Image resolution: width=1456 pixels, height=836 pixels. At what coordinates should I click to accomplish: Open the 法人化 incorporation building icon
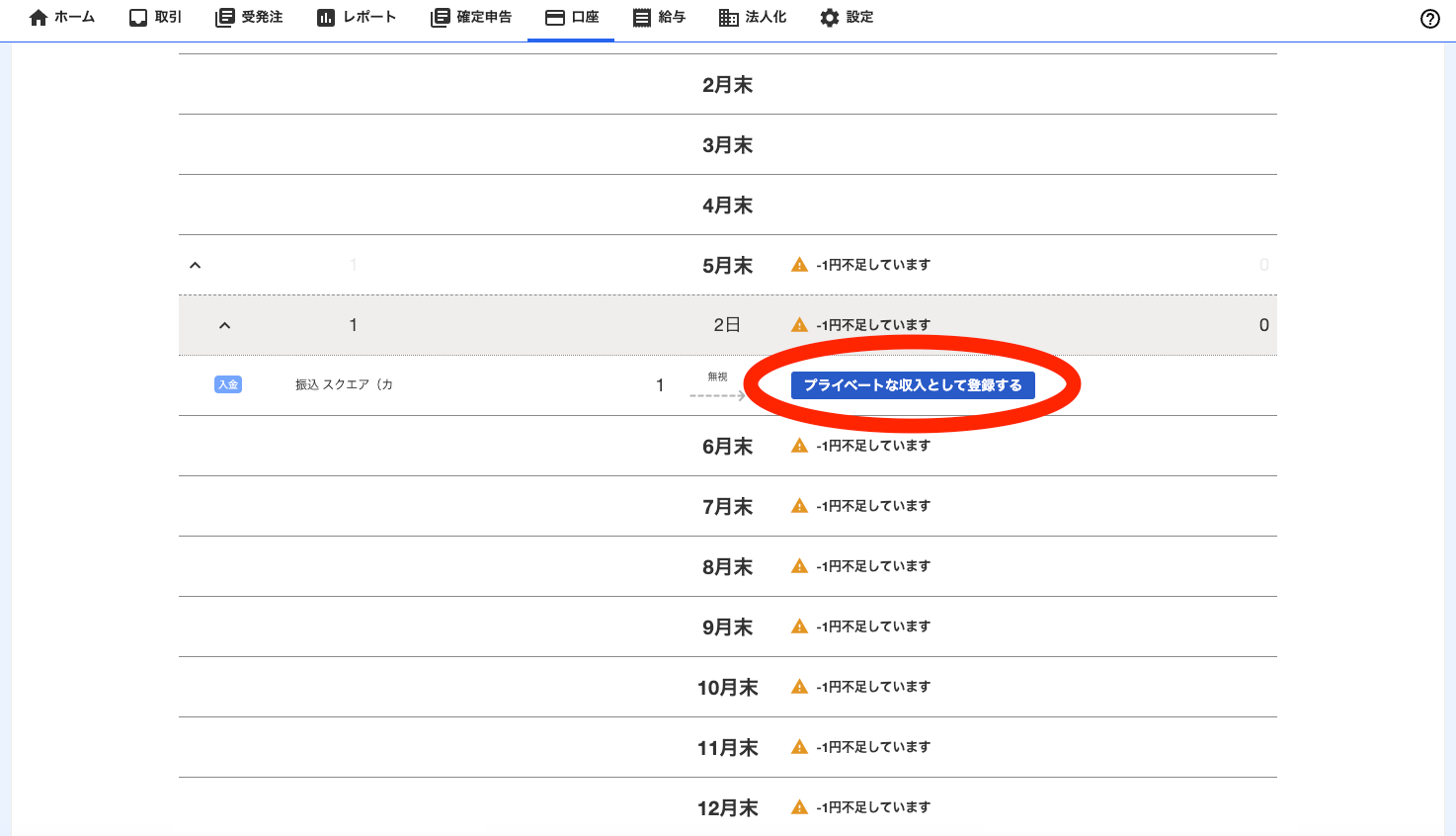[x=729, y=18]
